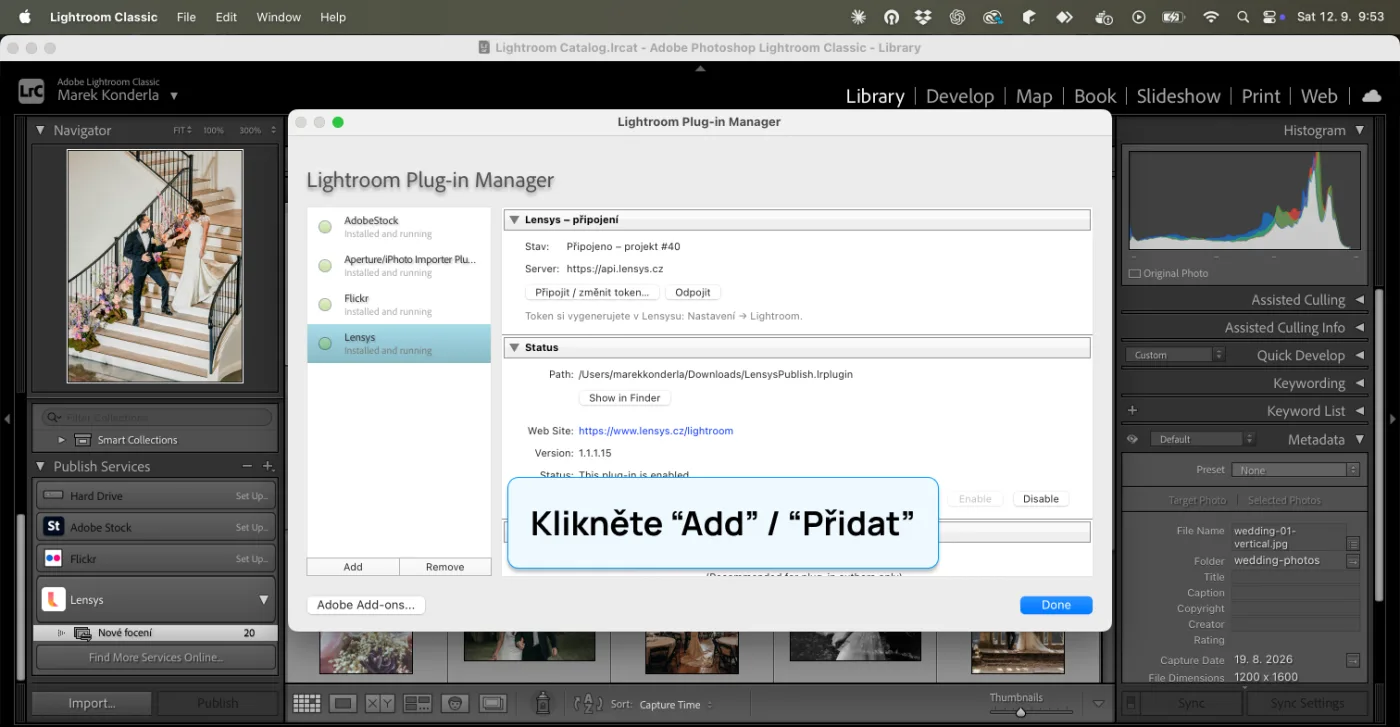This screenshot has height=727, width=1400.
Task: Open macOS Spotlight search icon
Action: [1243, 17]
